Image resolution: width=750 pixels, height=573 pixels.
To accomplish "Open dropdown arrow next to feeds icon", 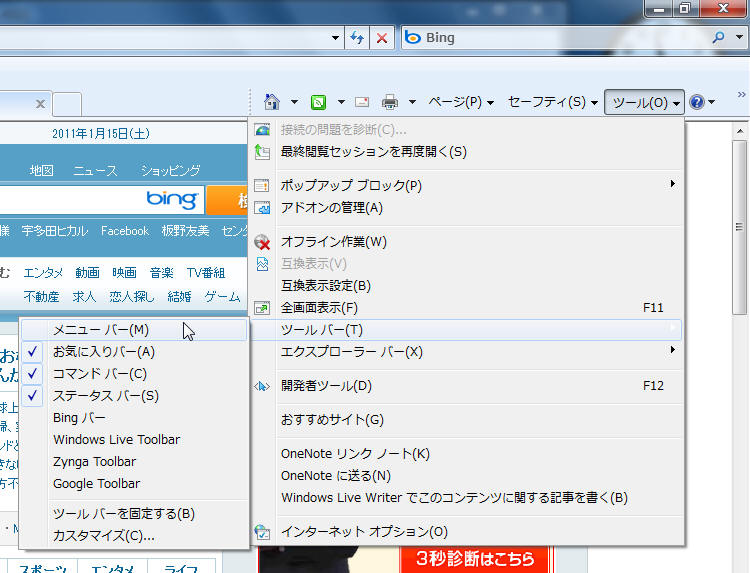I will pos(341,102).
